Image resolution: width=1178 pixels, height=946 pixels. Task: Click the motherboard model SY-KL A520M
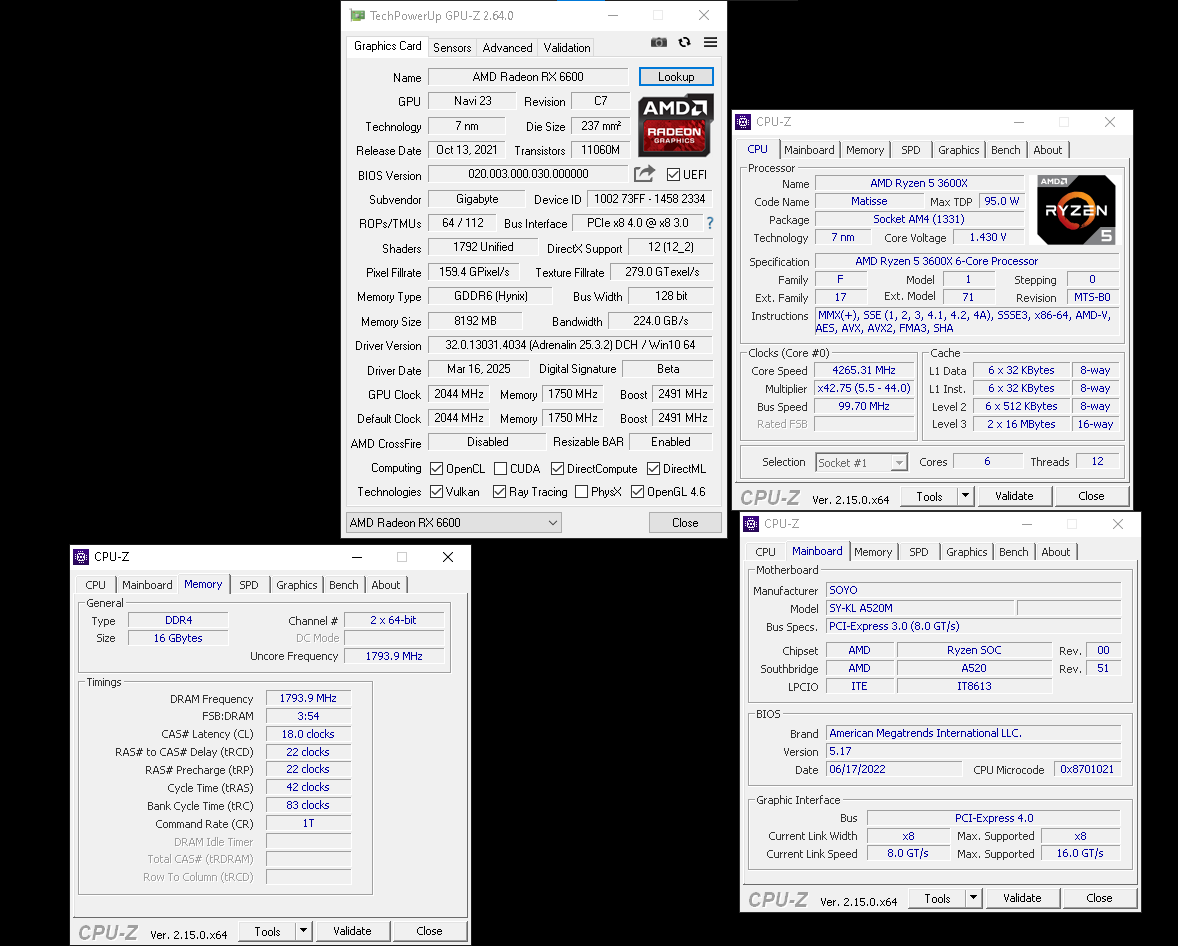tap(920, 608)
